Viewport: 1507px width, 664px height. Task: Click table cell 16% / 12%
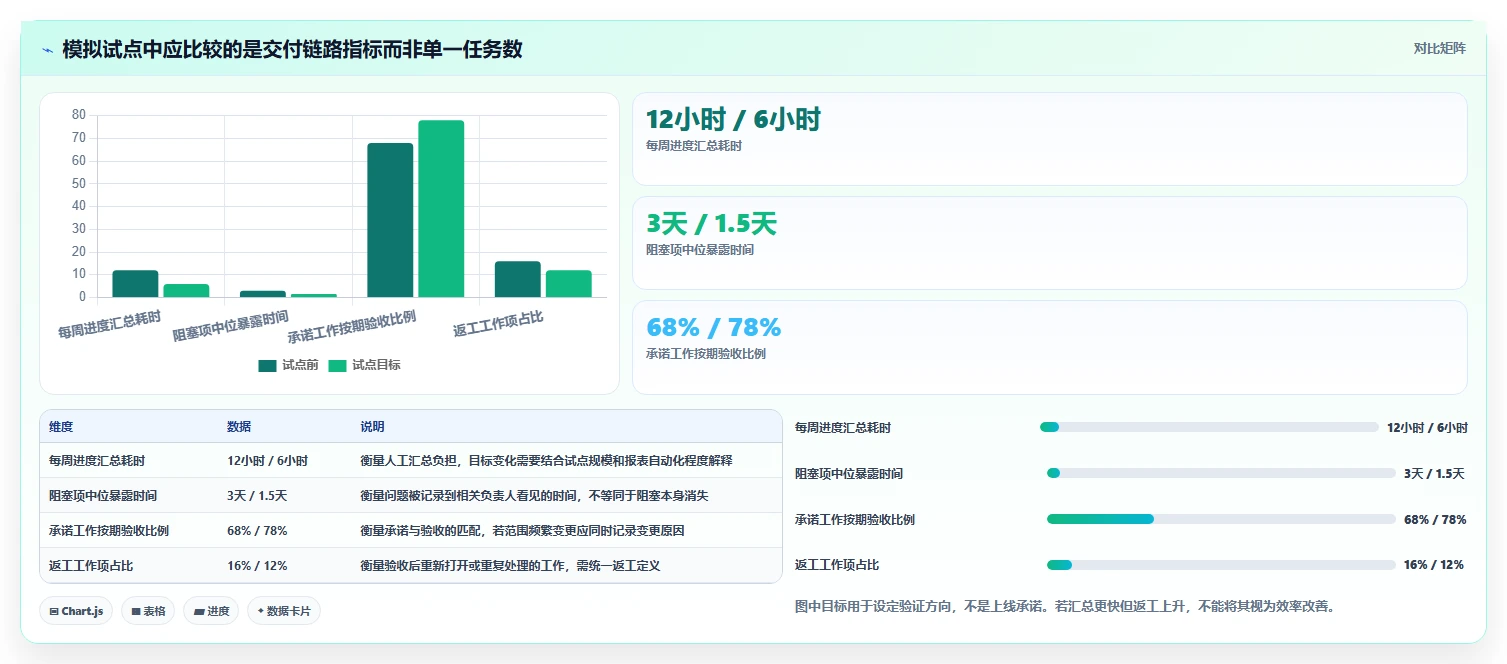click(257, 566)
